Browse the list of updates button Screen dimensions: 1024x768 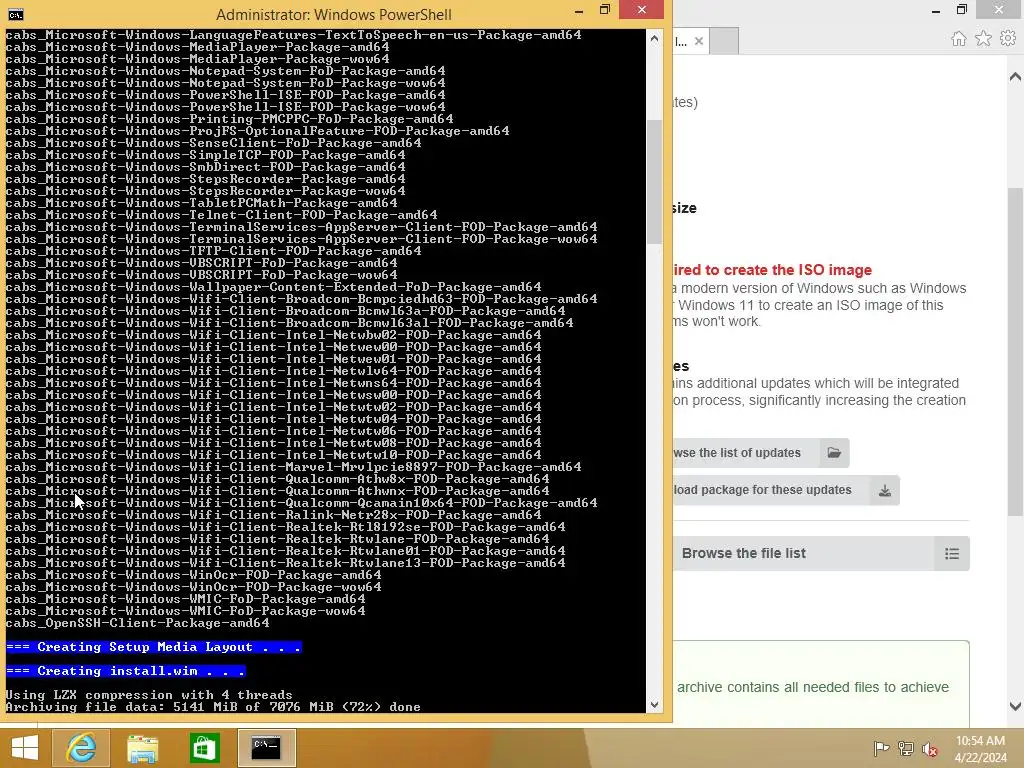[761, 453]
